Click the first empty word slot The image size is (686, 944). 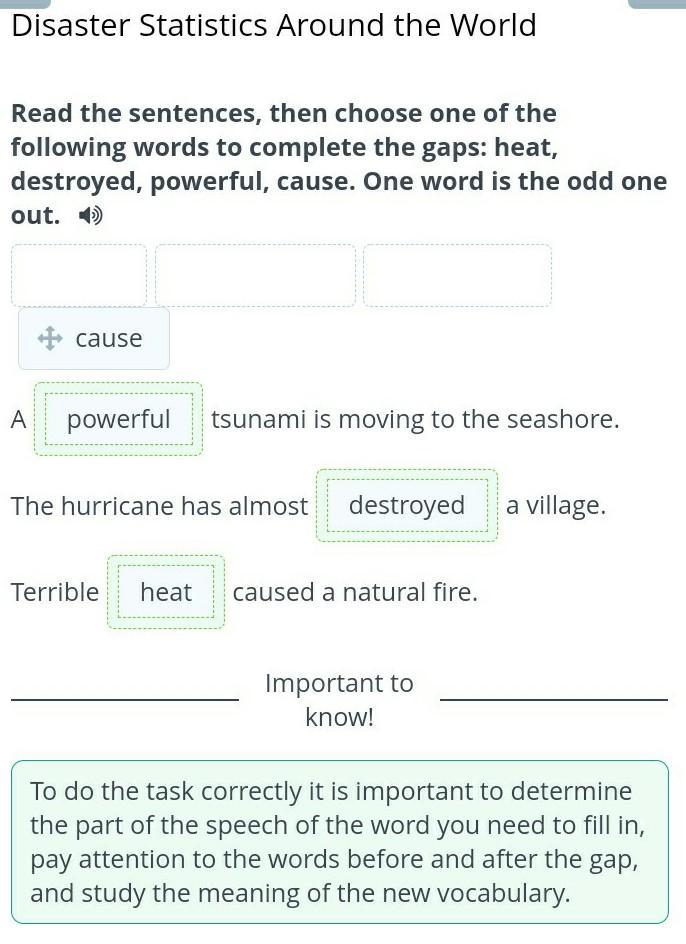coord(79,275)
